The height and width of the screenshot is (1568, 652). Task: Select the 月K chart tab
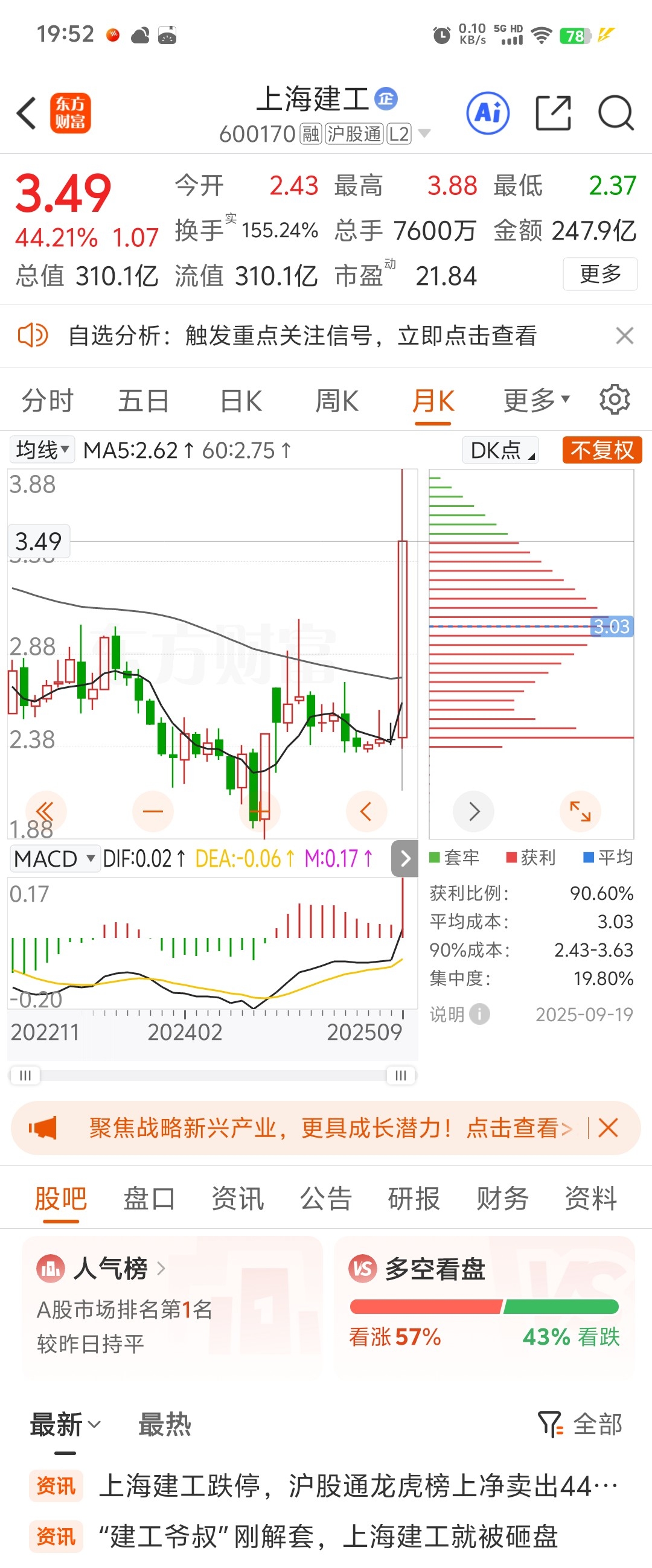(433, 401)
